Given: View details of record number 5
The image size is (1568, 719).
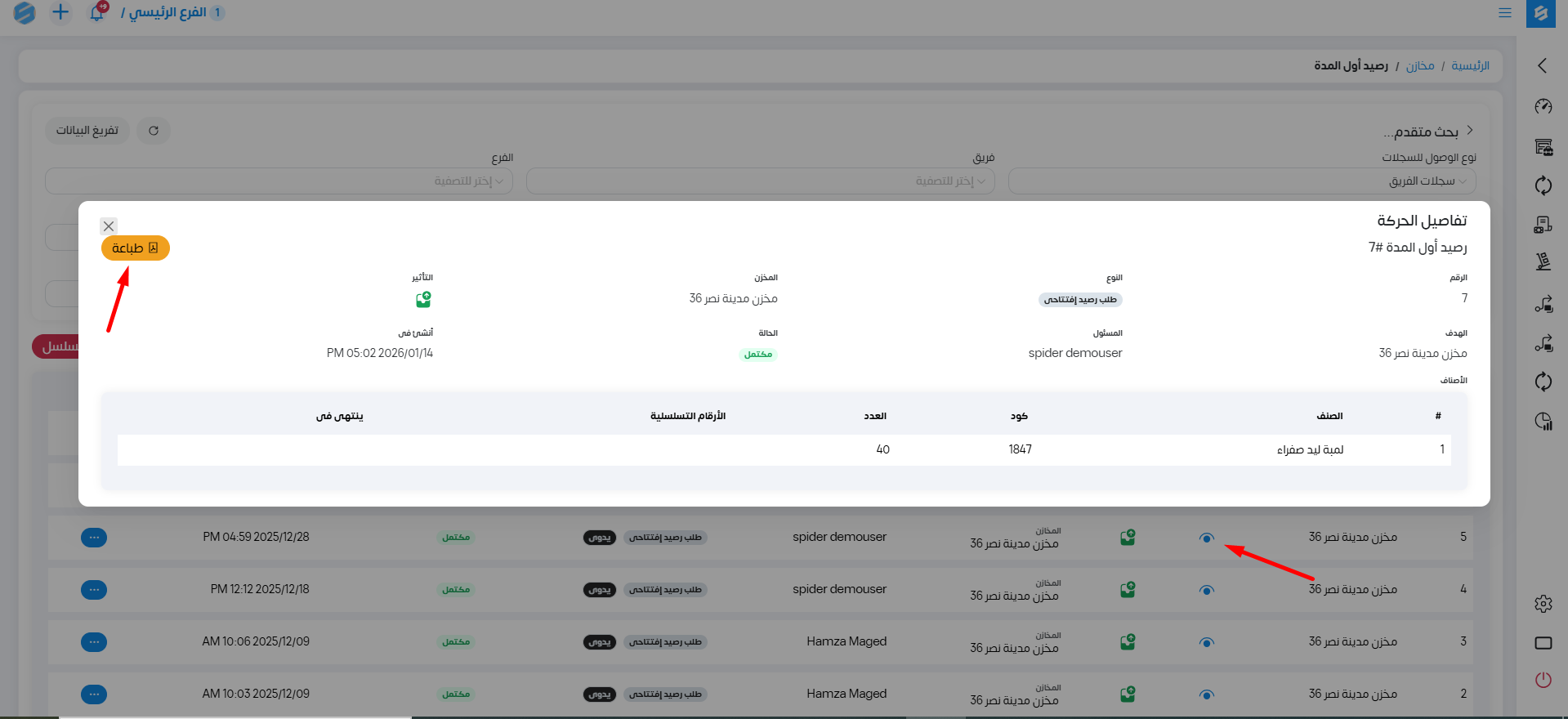Looking at the screenshot, I should (1206, 538).
